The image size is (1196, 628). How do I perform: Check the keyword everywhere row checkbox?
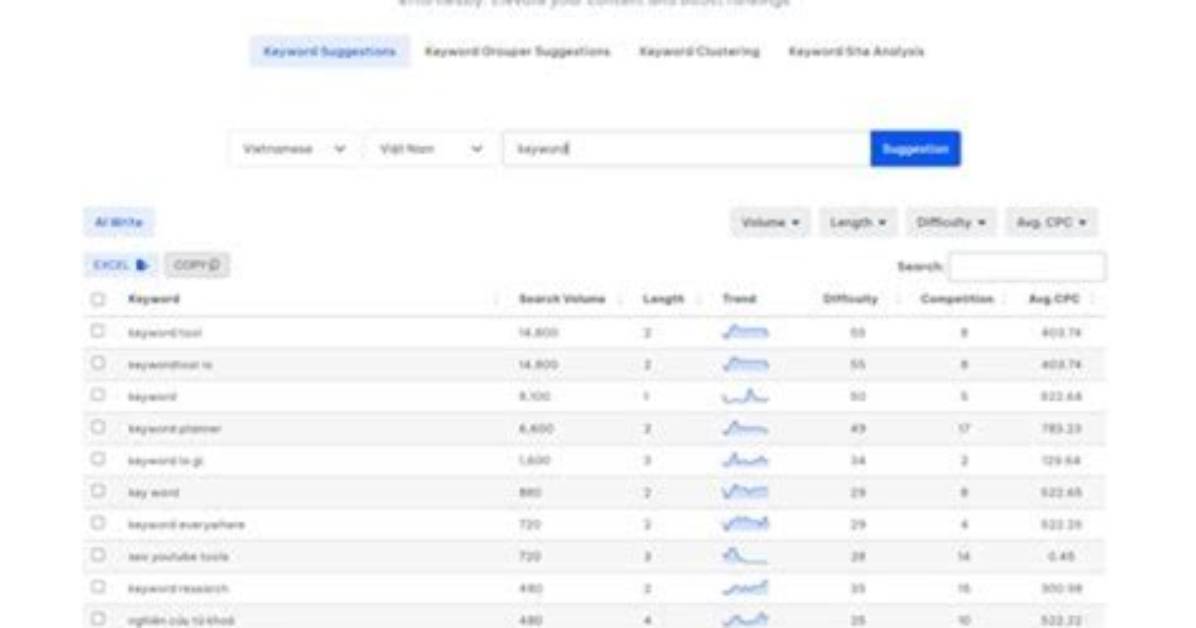tap(98, 523)
